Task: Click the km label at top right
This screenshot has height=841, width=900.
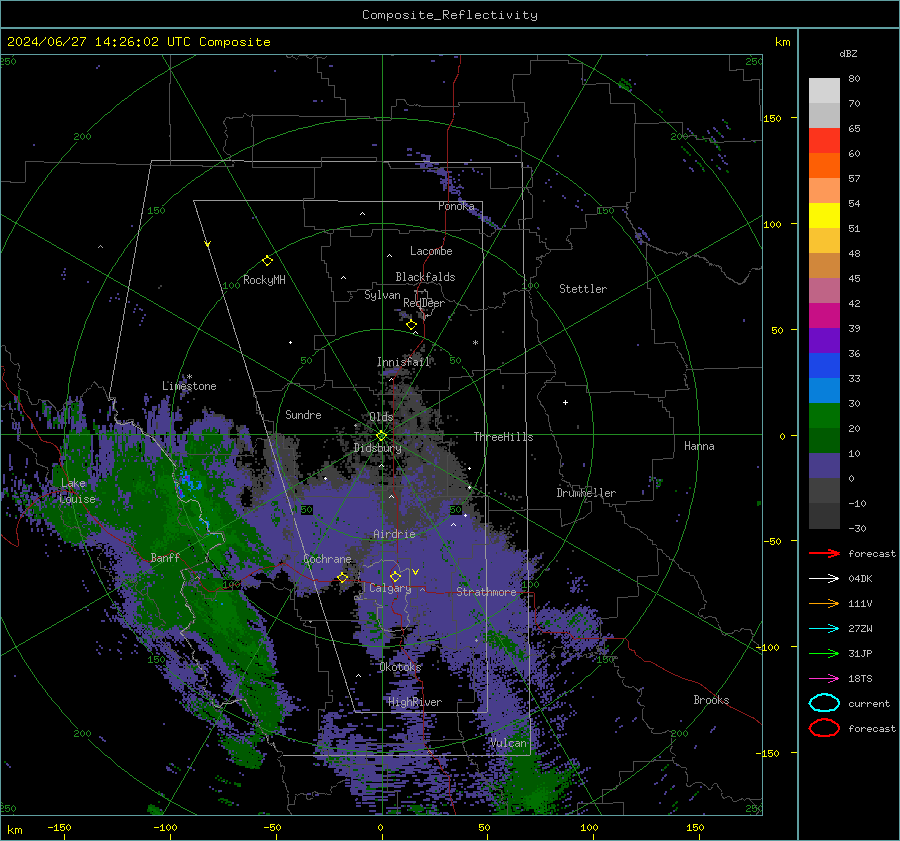Action: pos(782,42)
